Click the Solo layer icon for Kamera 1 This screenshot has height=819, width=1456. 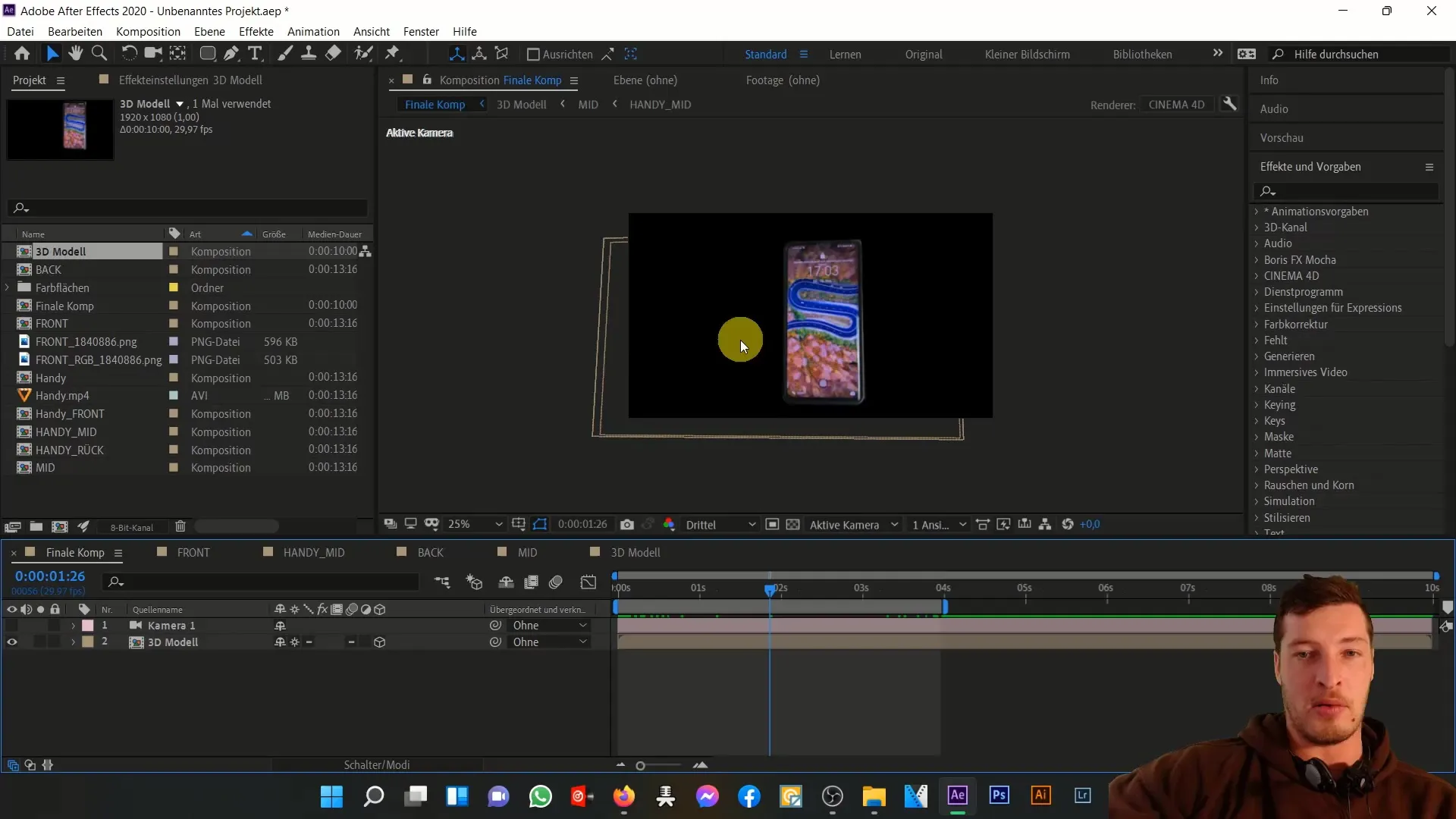point(40,625)
